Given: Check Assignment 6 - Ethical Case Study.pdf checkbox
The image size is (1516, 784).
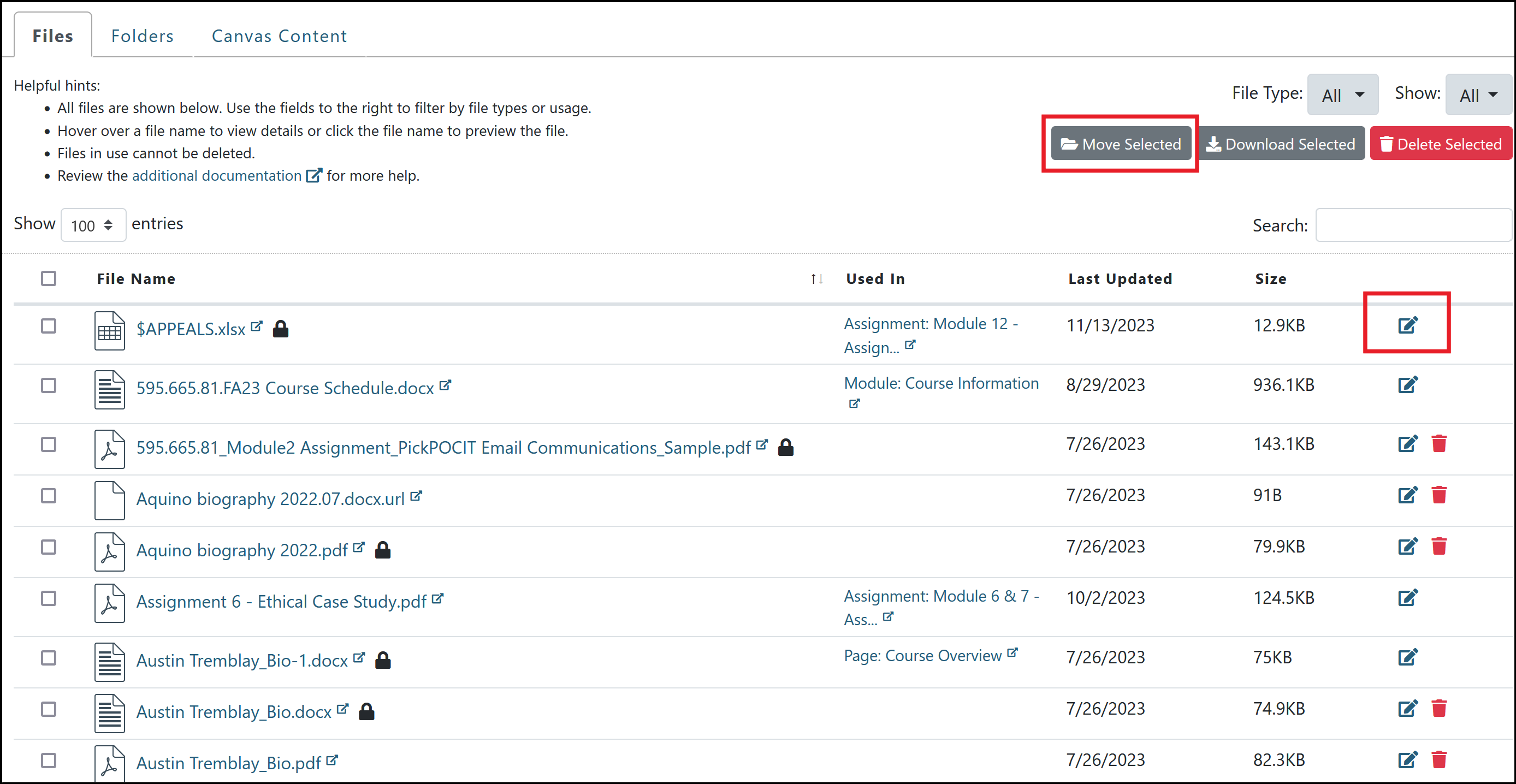Looking at the screenshot, I should (48, 598).
